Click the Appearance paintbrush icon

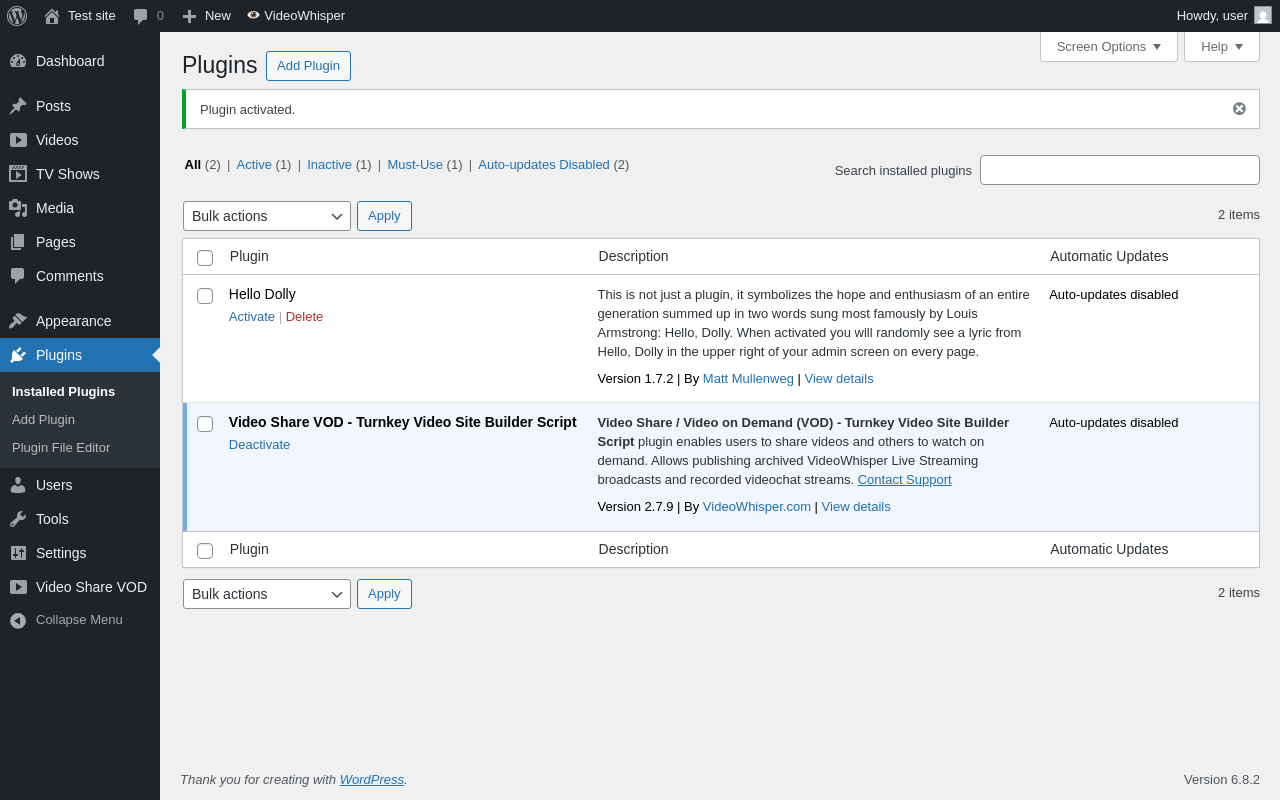click(x=18, y=321)
